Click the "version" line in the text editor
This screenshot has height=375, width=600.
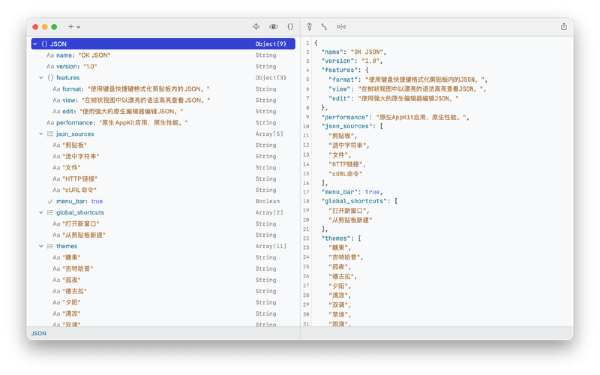coord(352,61)
